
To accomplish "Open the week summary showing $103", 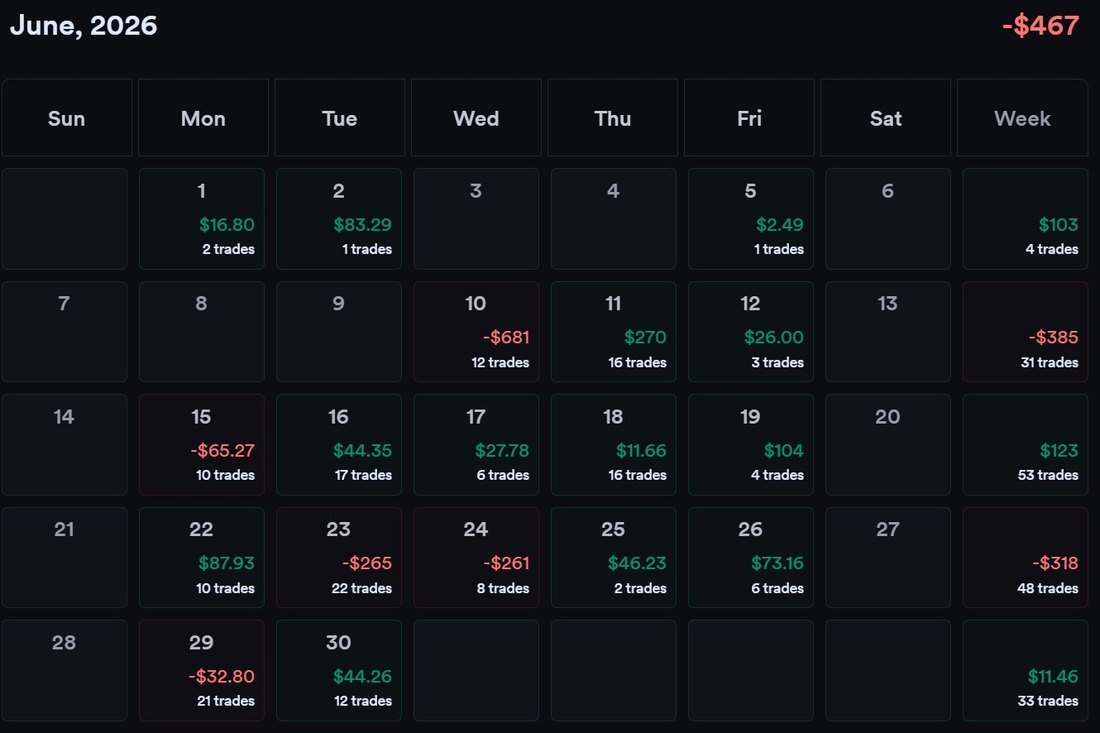I will [1026, 219].
